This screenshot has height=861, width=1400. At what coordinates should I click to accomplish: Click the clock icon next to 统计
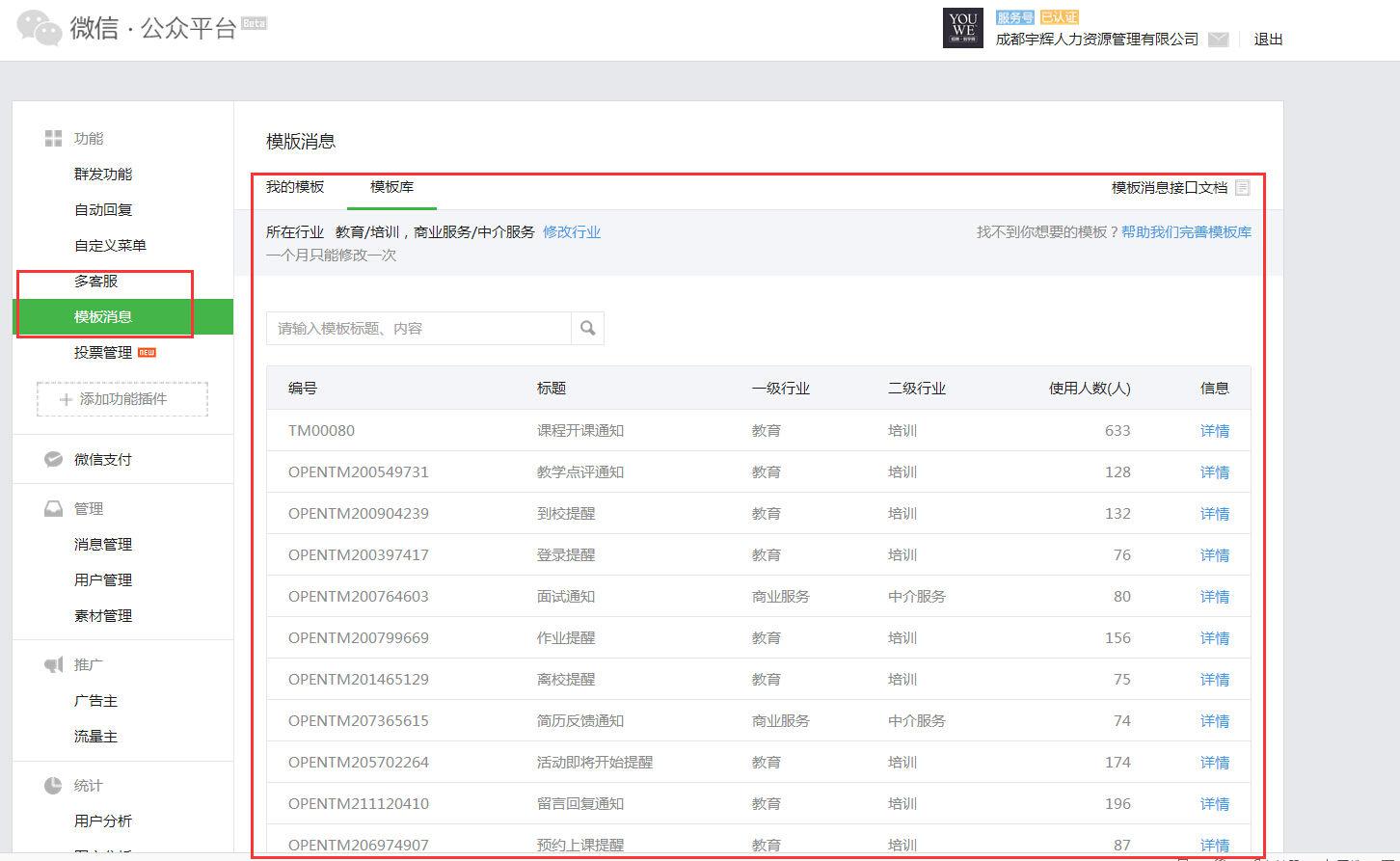[54, 785]
